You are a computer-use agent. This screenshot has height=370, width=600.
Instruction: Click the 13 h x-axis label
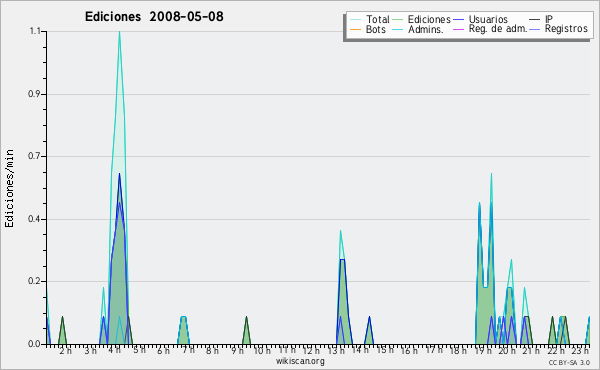(336, 350)
